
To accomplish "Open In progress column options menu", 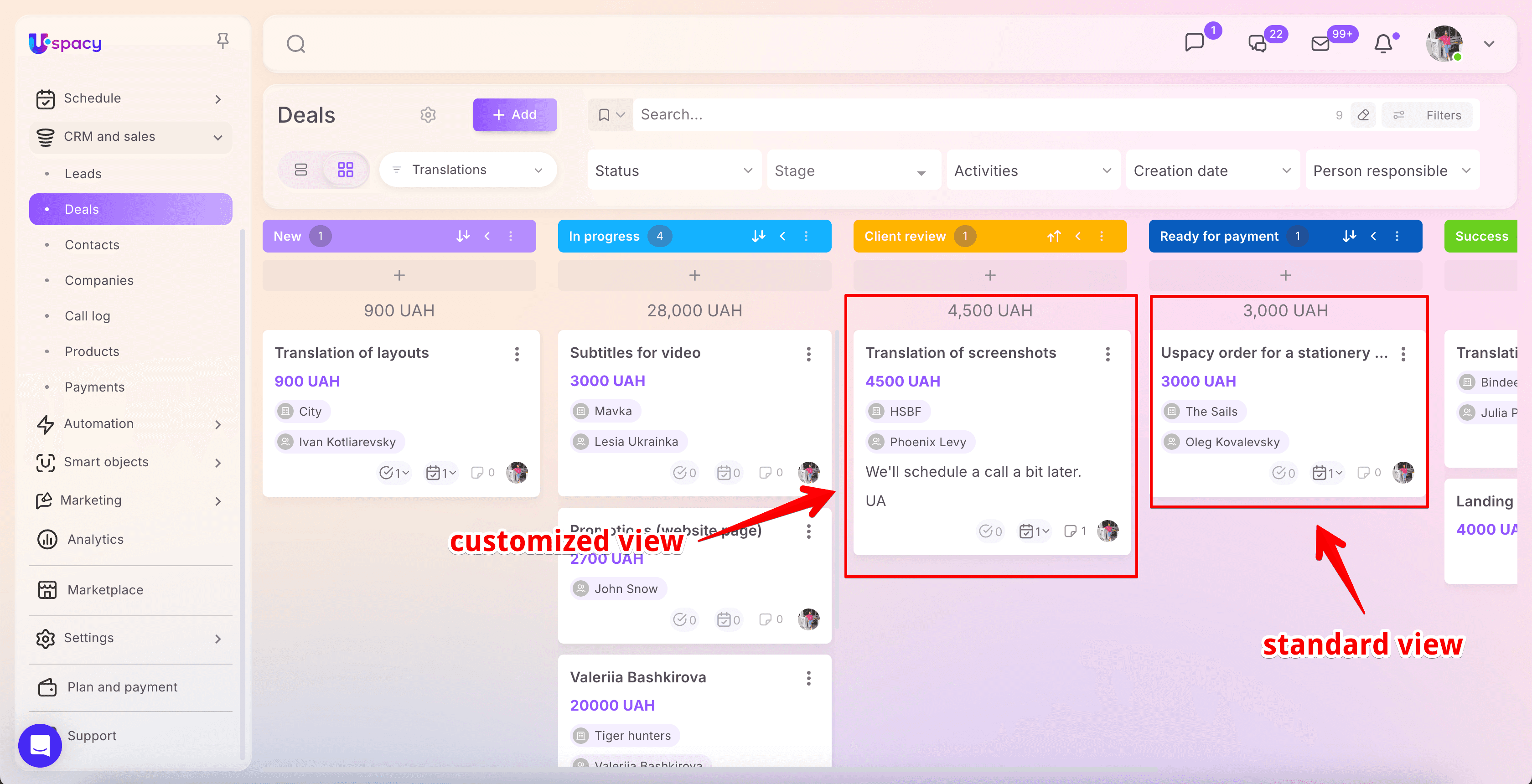I will click(x=807, y=236).
